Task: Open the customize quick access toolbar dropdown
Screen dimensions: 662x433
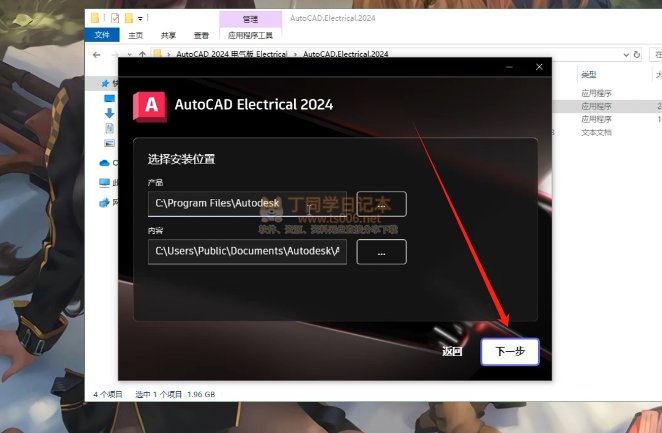Action: pos(140,18)
